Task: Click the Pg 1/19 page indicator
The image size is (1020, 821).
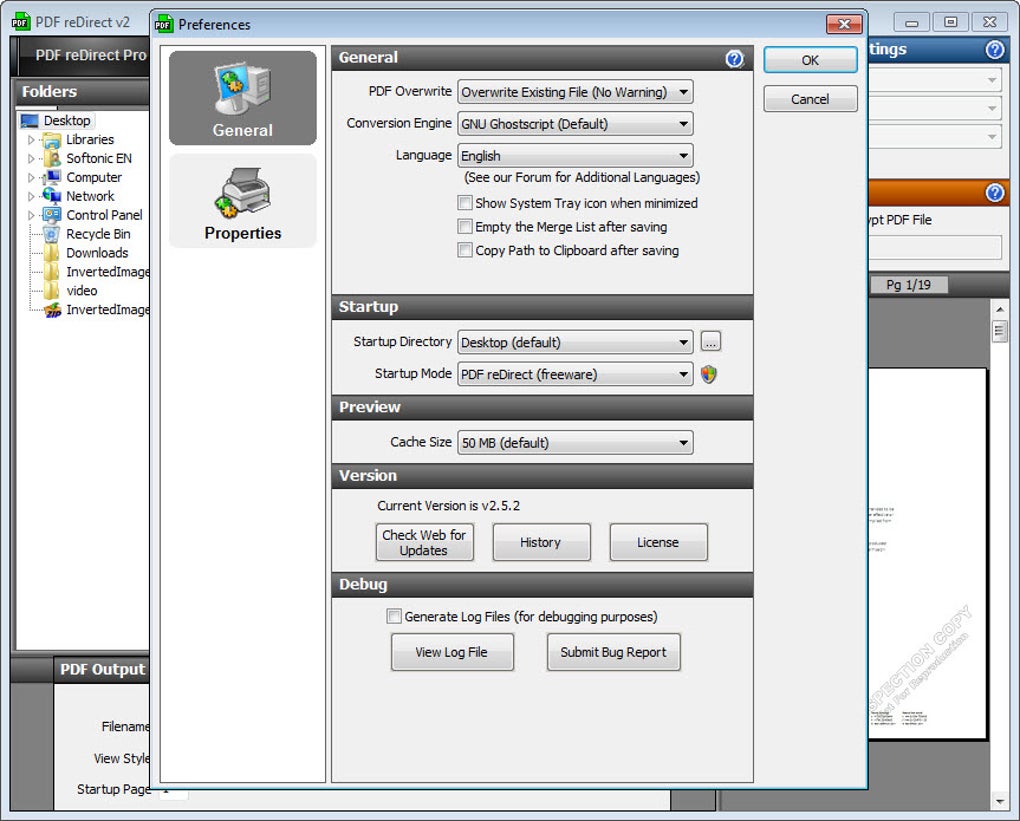Action: pos(909,284)
